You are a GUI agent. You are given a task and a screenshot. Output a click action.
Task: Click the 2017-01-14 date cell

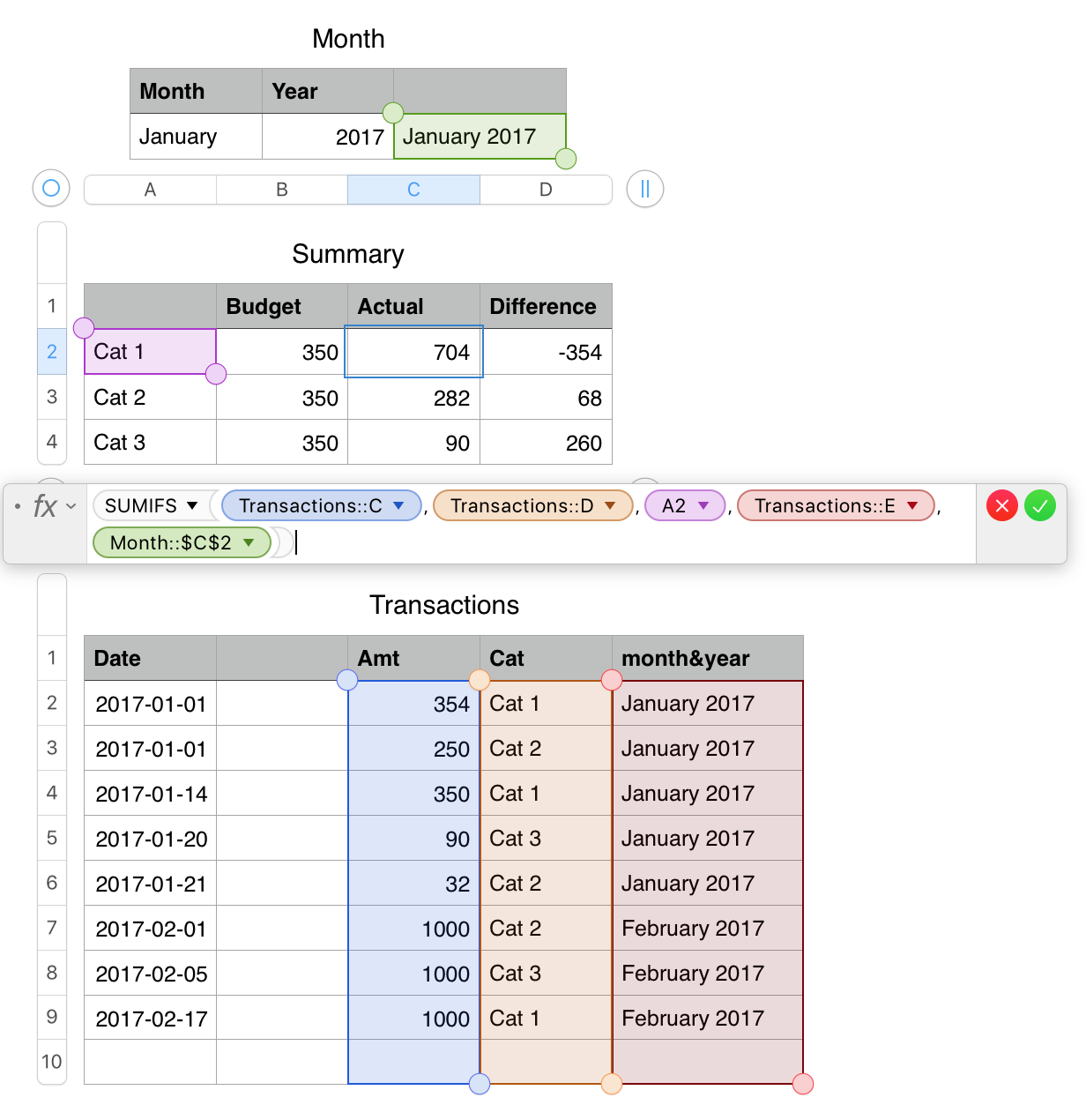coord(150,794)
